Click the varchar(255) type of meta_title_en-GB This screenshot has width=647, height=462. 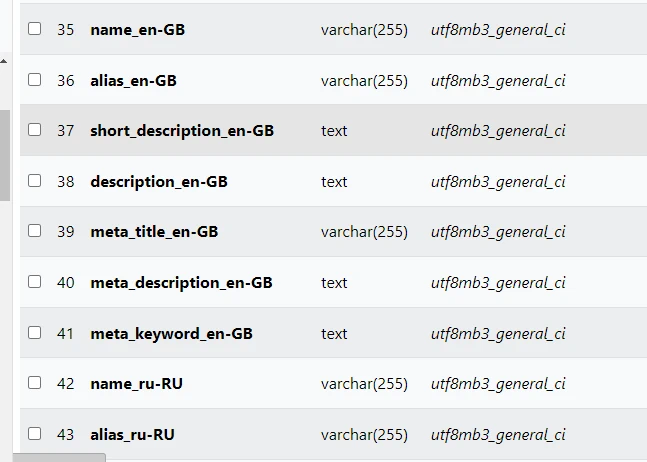pos(364,232)
